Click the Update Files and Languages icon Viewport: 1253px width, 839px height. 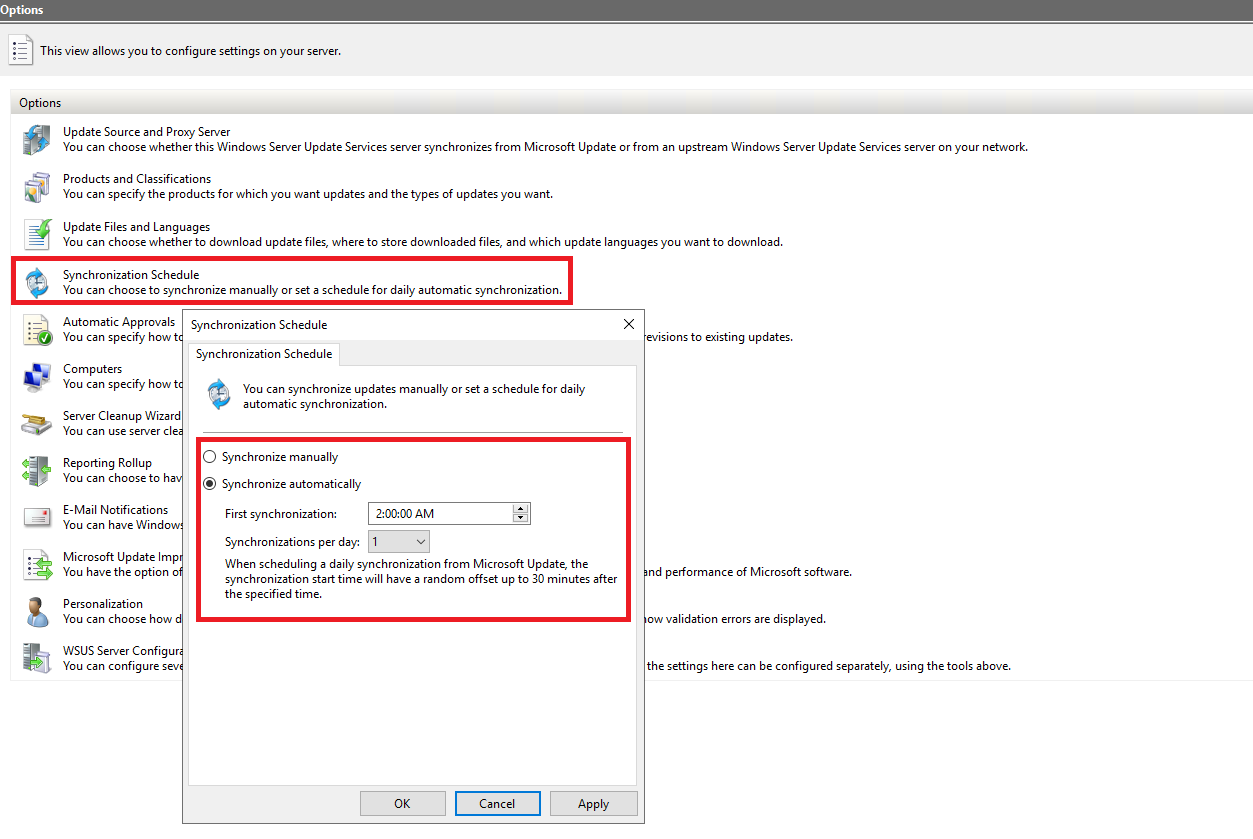coord(37,234)
